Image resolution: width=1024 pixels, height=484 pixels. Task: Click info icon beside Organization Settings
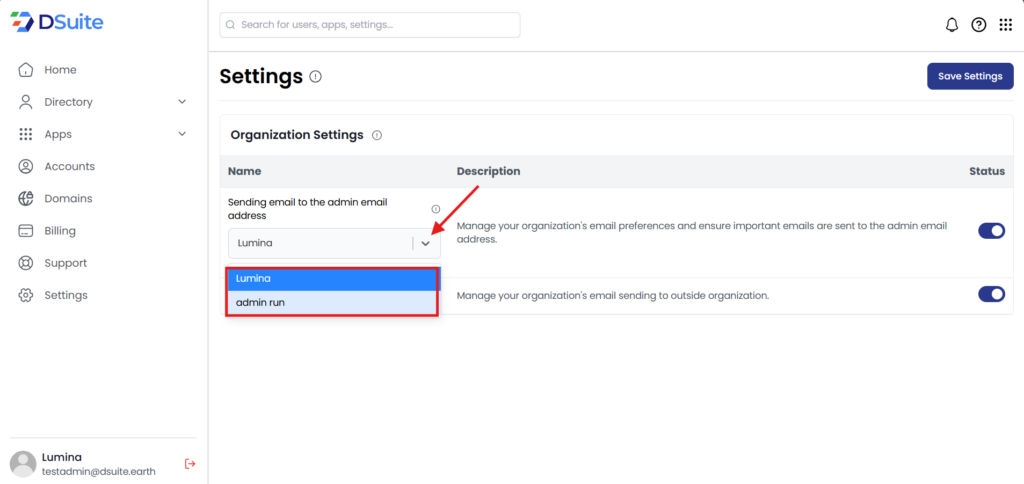377,135
